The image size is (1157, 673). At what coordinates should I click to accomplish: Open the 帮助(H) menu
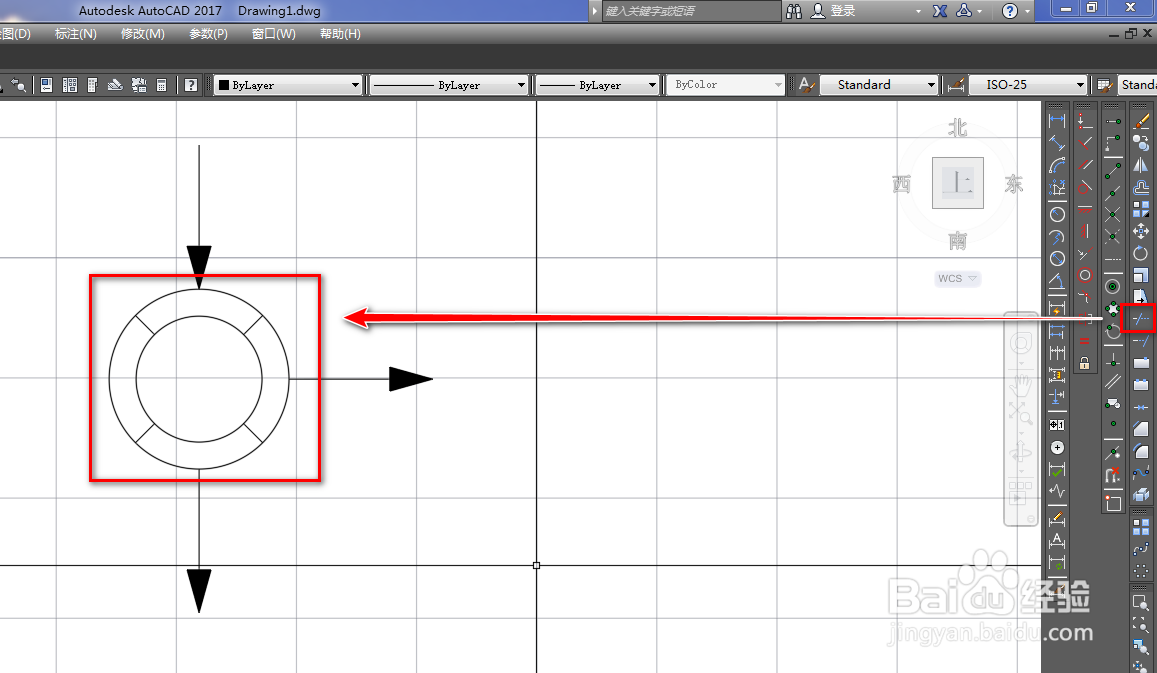coord(340,34)
